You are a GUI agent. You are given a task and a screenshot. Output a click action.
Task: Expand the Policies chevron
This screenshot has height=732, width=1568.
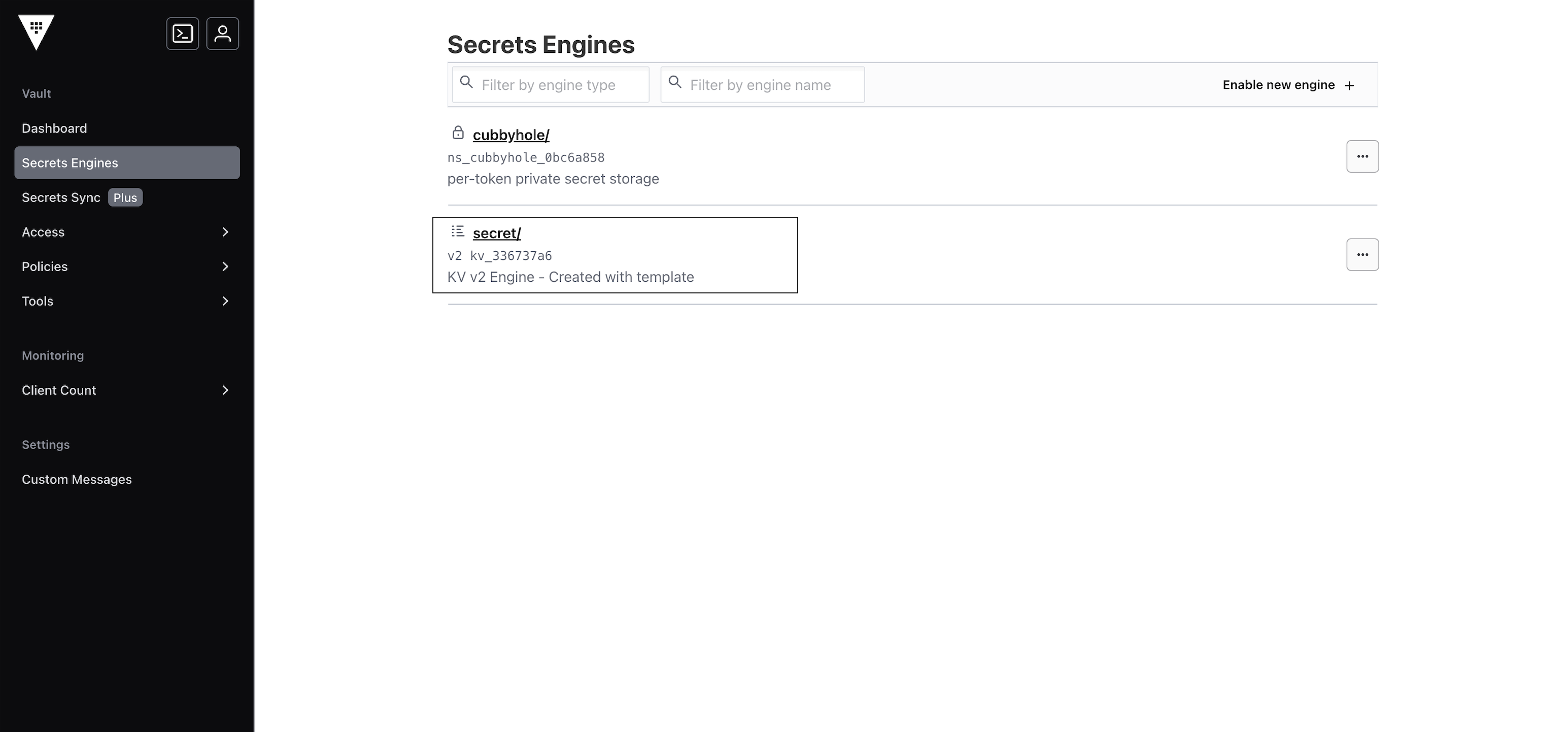(225, 267)
